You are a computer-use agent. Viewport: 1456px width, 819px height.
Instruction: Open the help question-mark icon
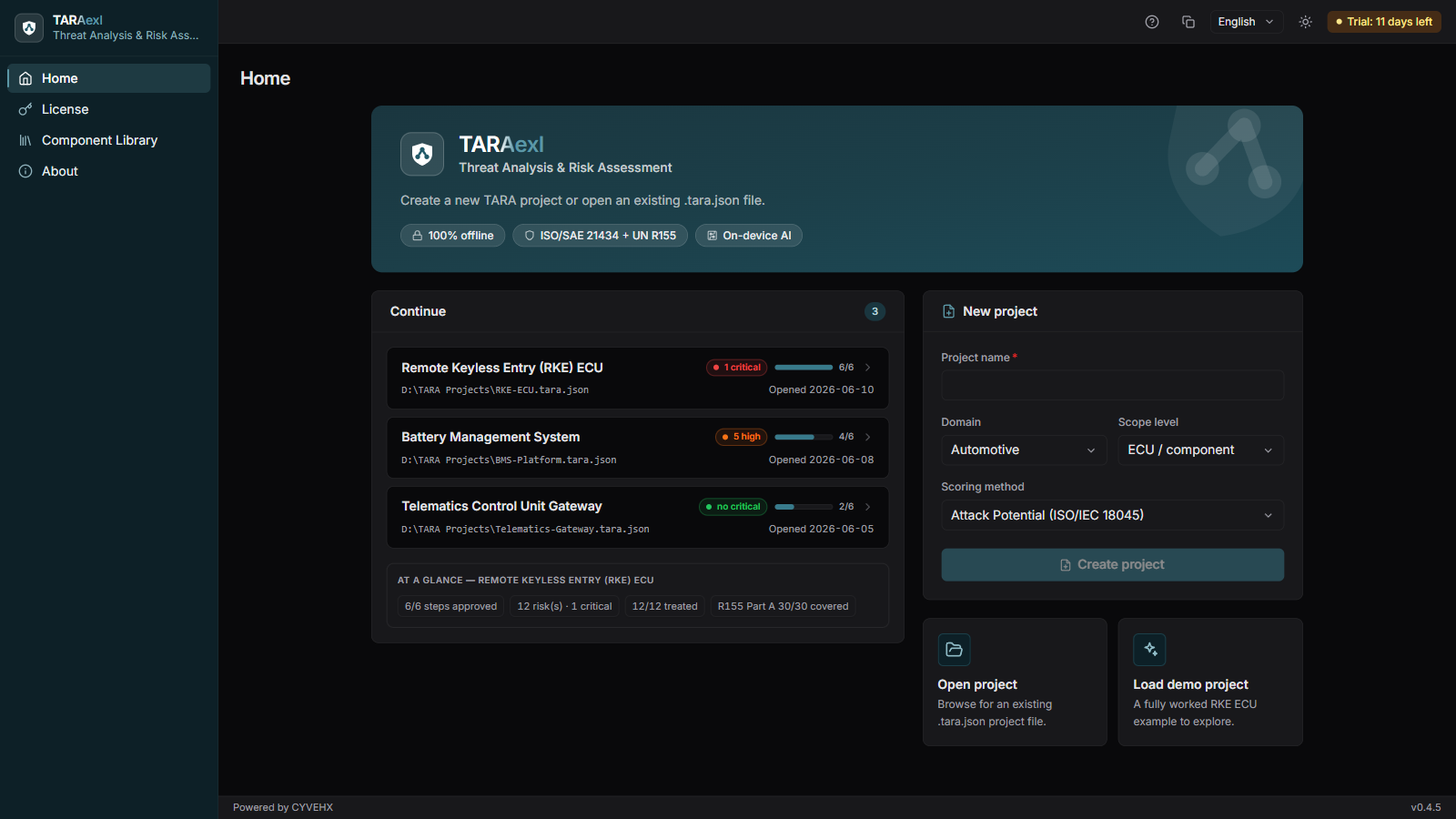(1152, 22)
